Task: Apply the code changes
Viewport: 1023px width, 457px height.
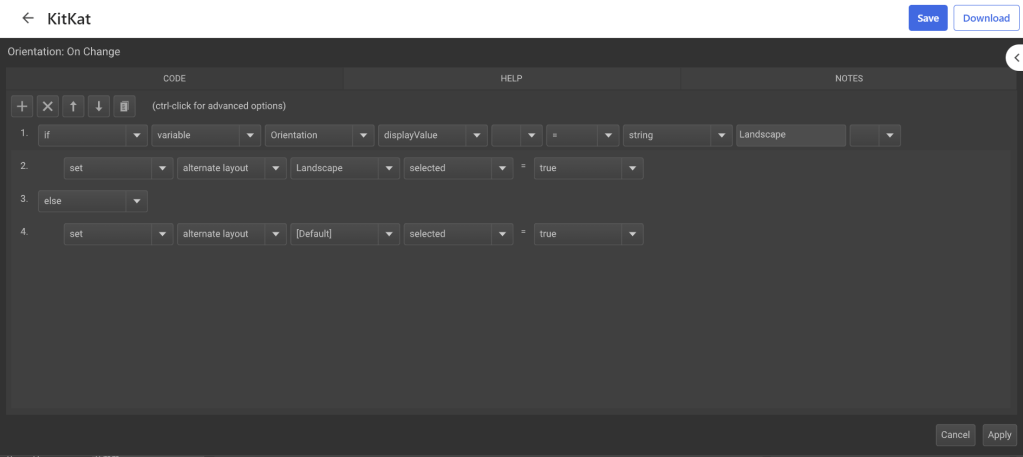Action: (x=999, y=434)
